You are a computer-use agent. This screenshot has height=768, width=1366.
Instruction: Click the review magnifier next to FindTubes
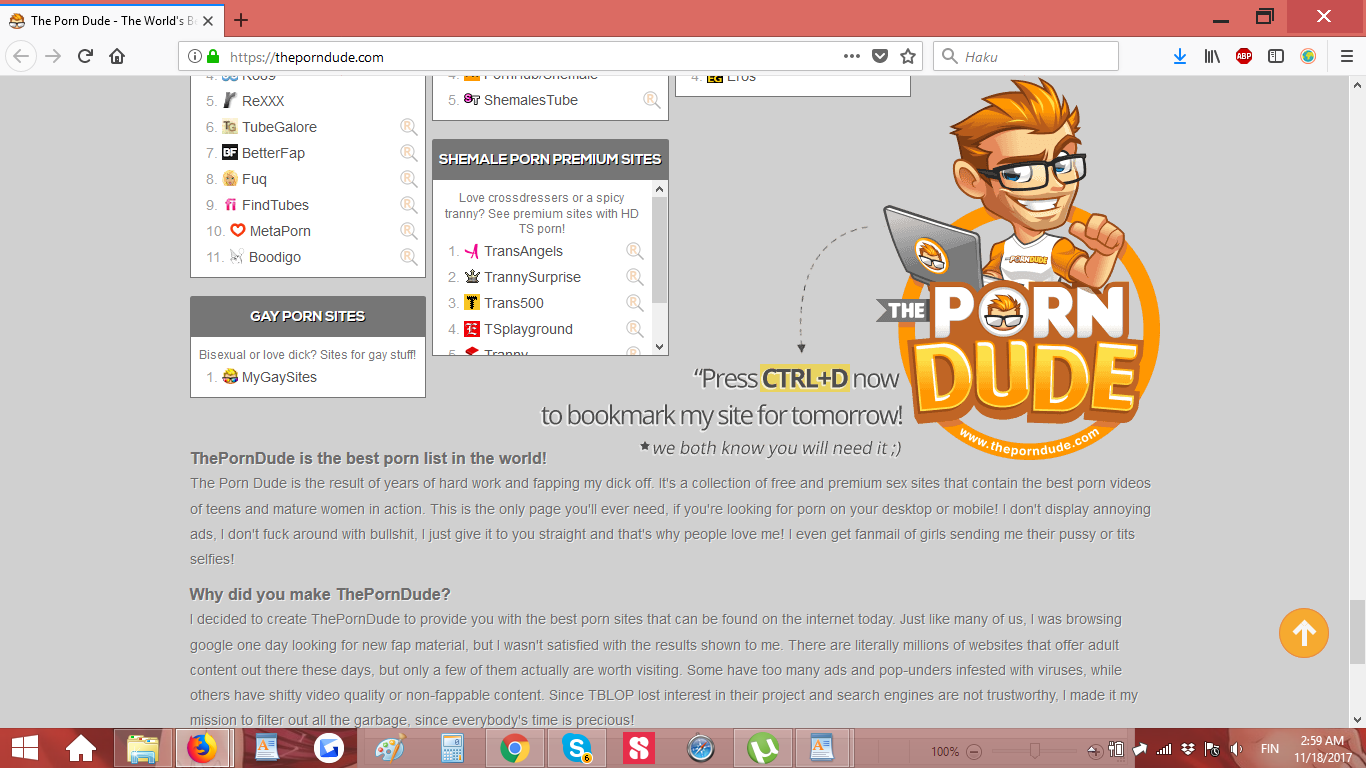[409, 204]
